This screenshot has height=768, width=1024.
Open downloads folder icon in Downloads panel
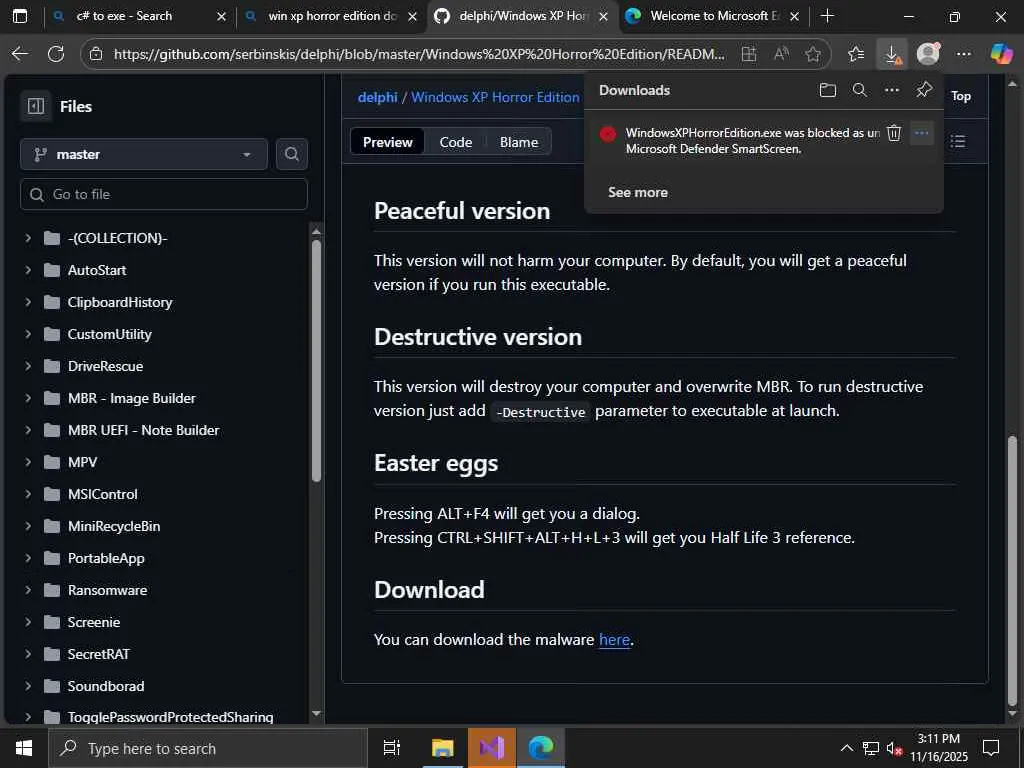[827, 90]
